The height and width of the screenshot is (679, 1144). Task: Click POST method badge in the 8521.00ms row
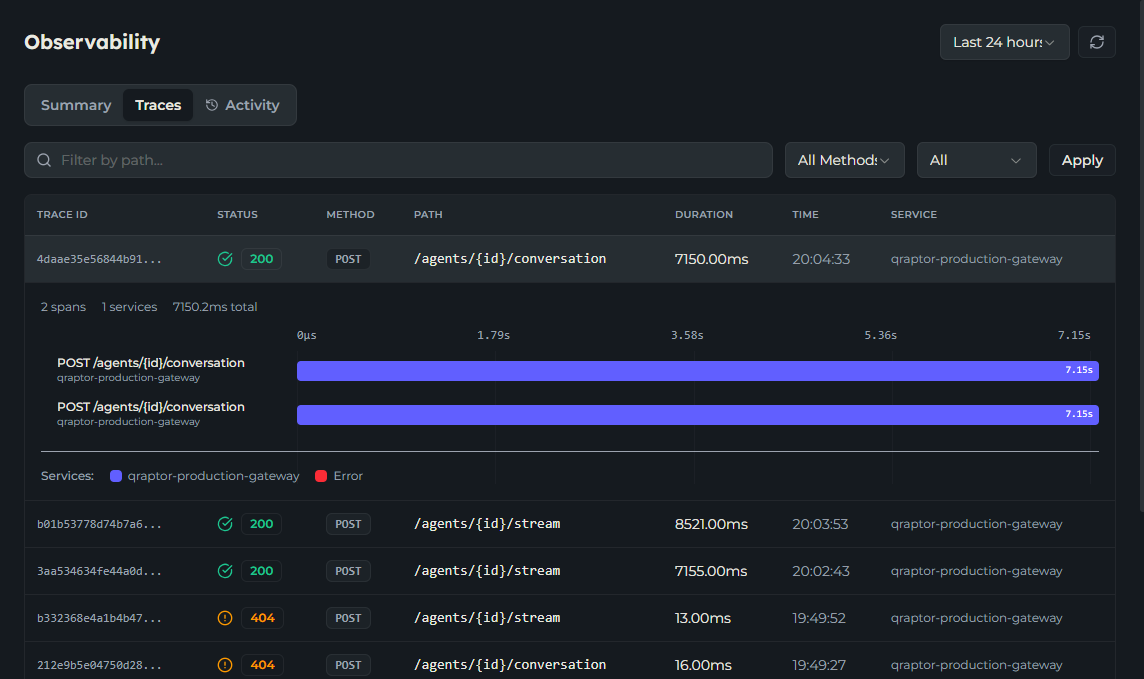tap(348, 524)
